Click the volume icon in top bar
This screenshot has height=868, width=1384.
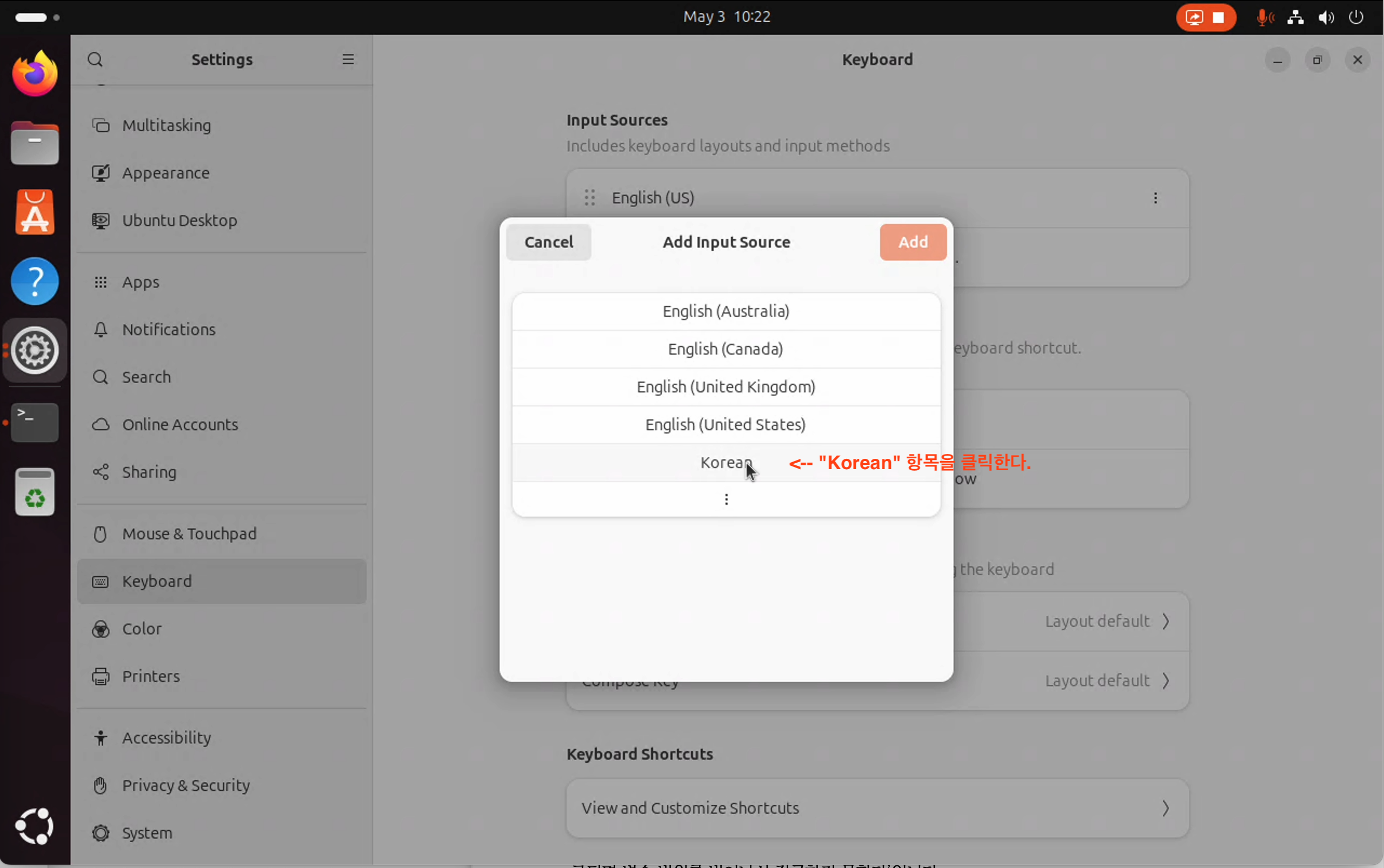click(1326, 17)
